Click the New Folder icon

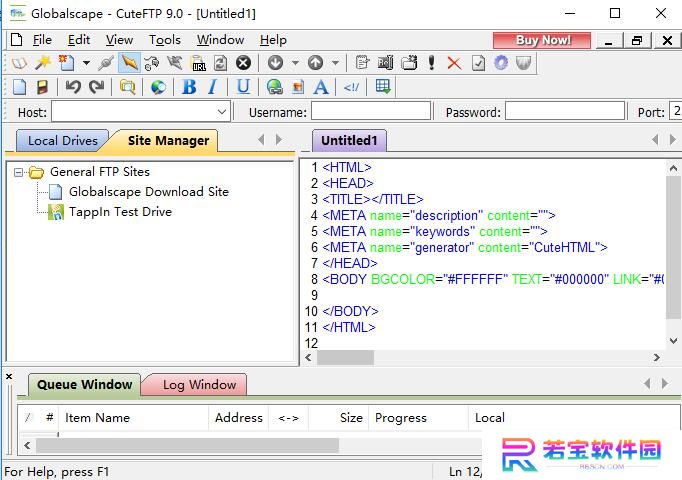pos(409,63)
